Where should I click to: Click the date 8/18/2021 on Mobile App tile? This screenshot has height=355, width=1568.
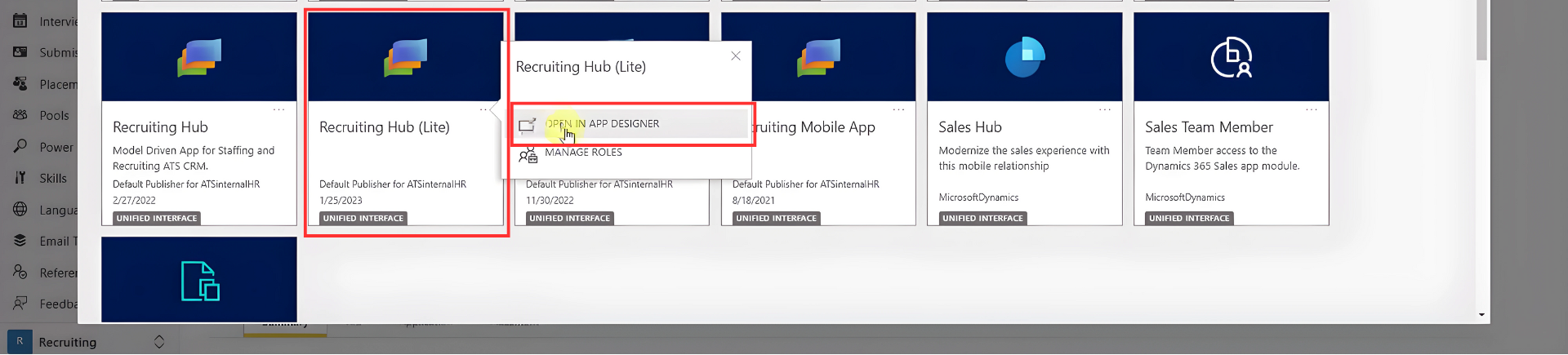754,201
